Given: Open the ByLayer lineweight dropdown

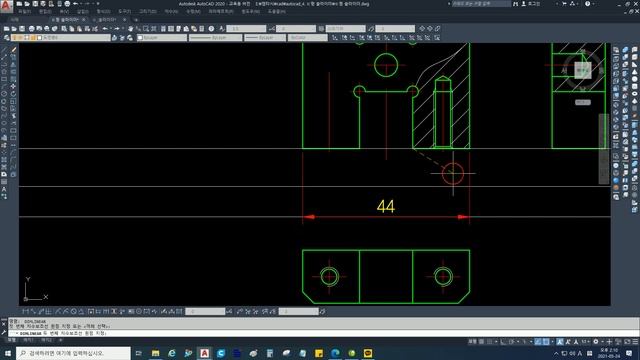Looking at the screenshot, I should click(265, 38).
